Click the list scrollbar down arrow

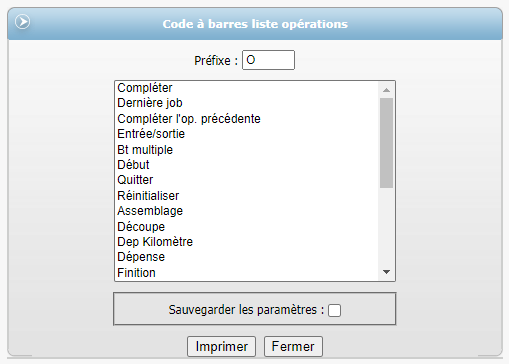point(386,272)
